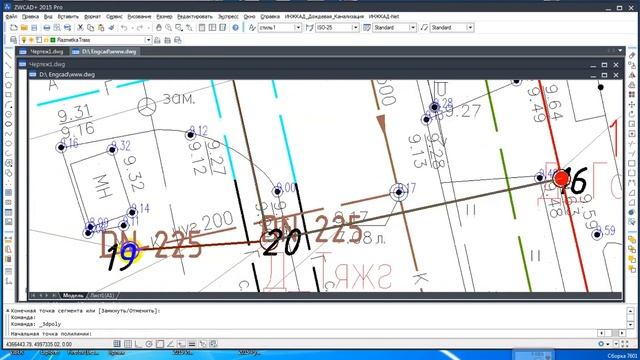Open the Формат menu

pyautogui.click(x=92, y=16)
